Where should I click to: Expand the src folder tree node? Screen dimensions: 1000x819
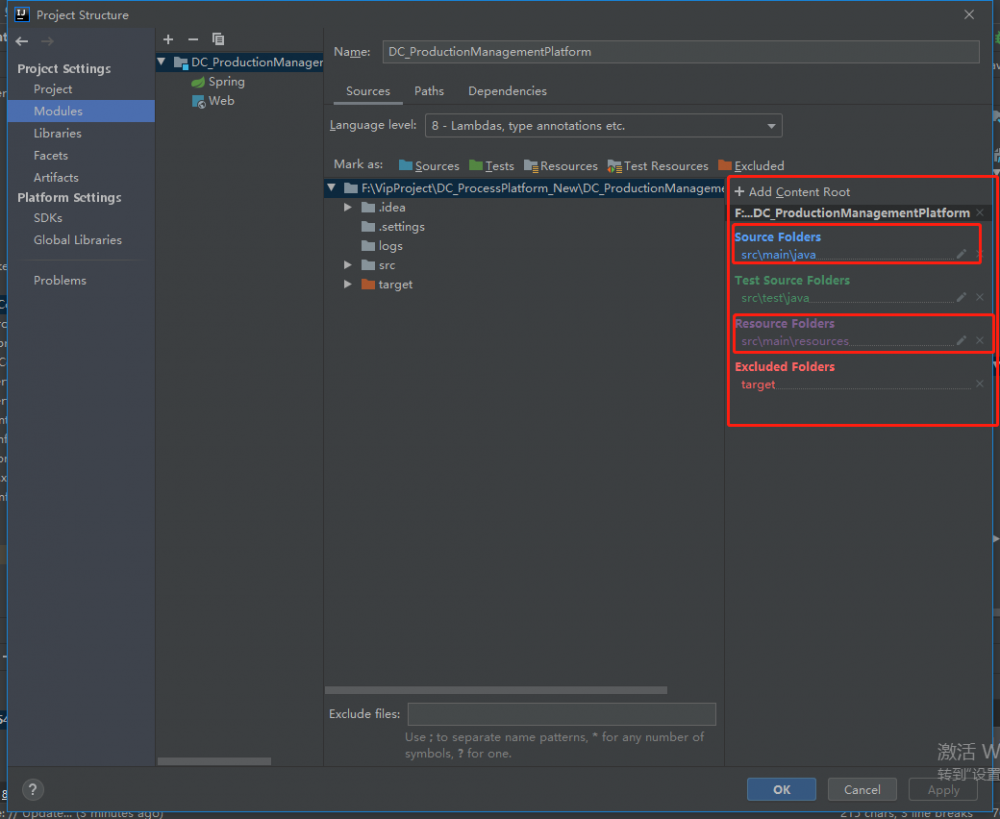(348, 265)
